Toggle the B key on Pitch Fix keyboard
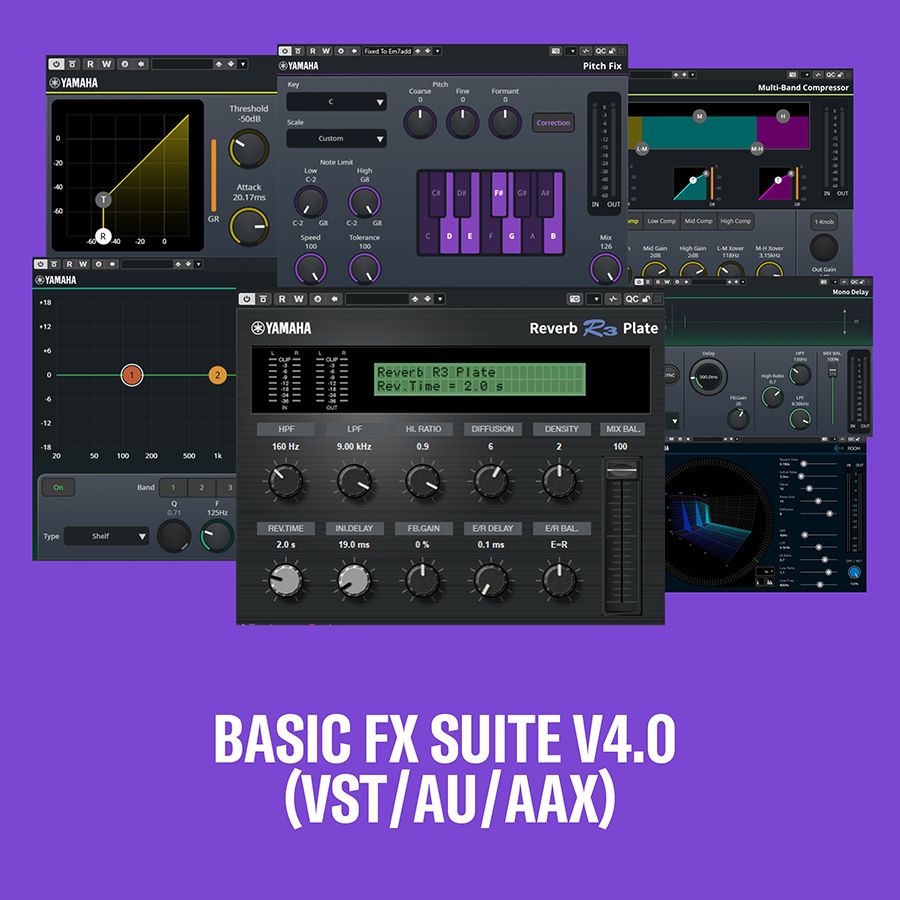The height and width of the screenshot is (900, 900). point(553,236)
